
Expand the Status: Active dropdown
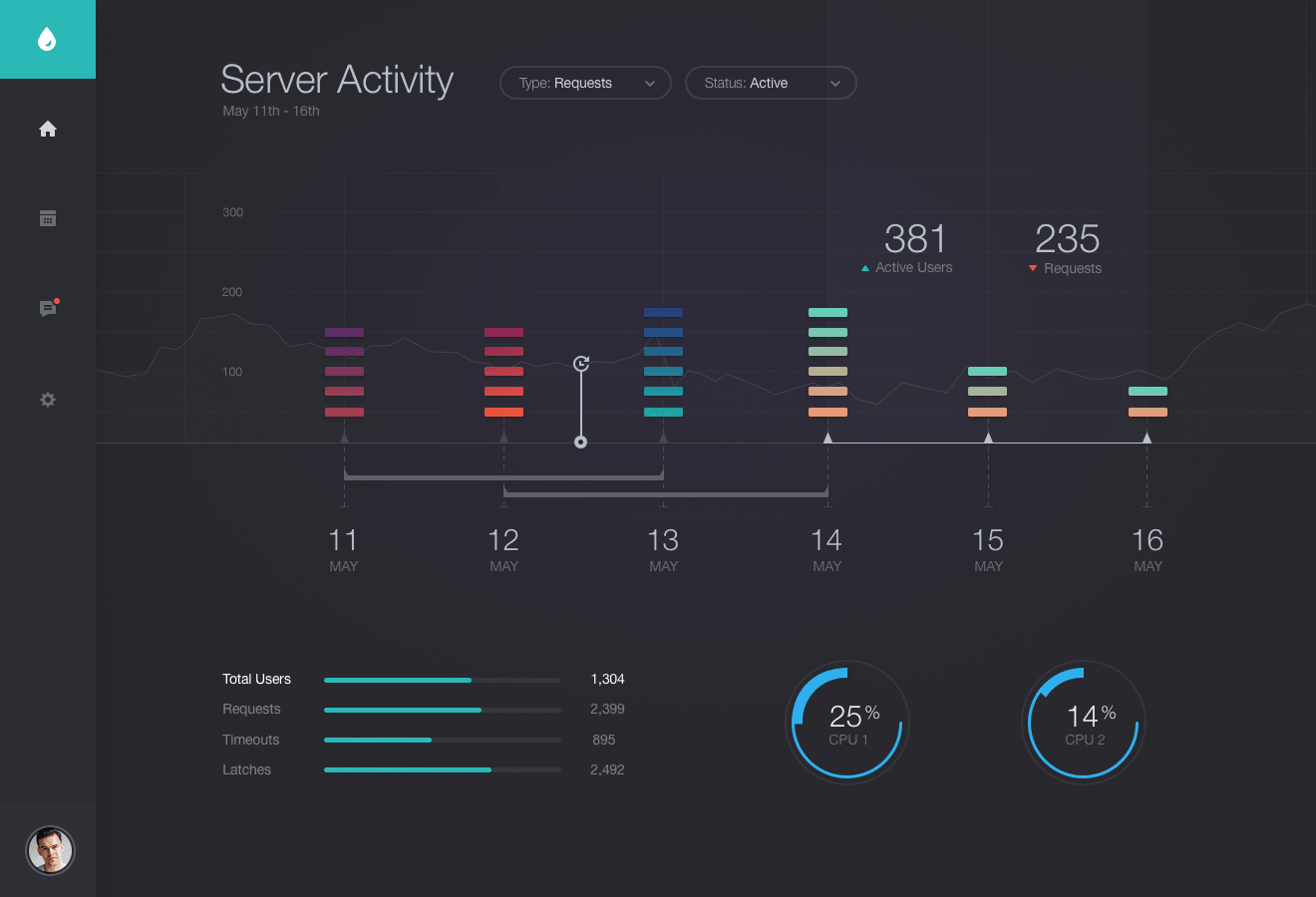pos(771,83)
